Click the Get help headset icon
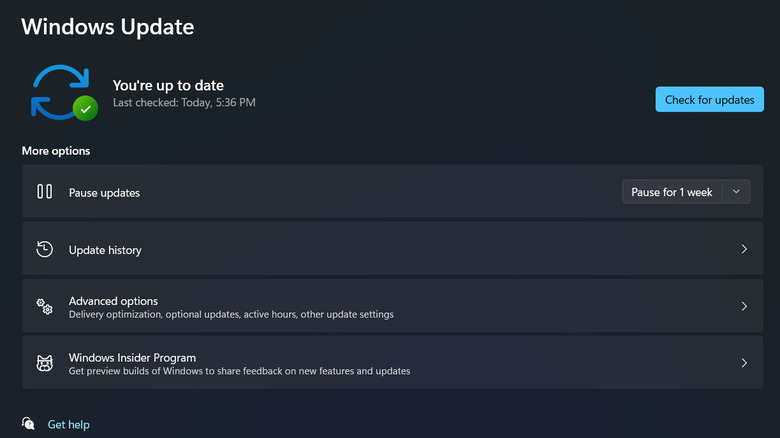This screenshot has width=780, height=438. pyautogui.click(x=29, y=424)
